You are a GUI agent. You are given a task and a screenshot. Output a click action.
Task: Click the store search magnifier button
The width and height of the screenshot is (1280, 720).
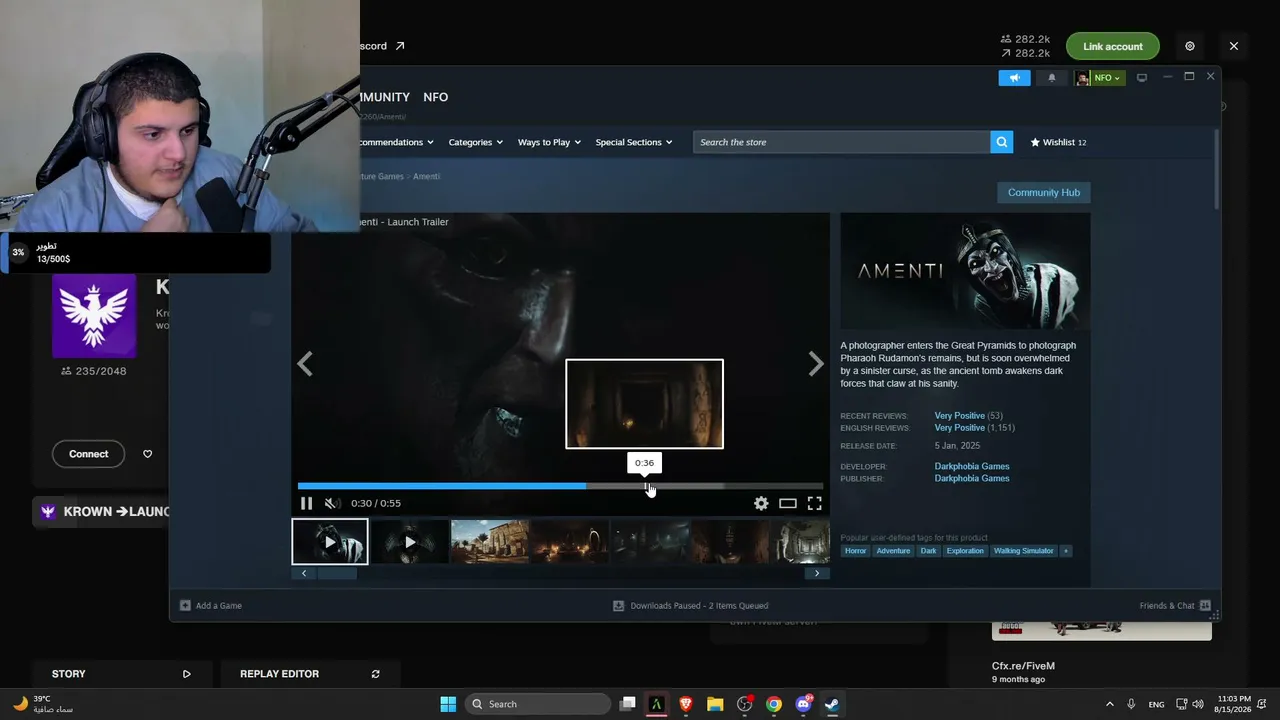point(1002,142)
